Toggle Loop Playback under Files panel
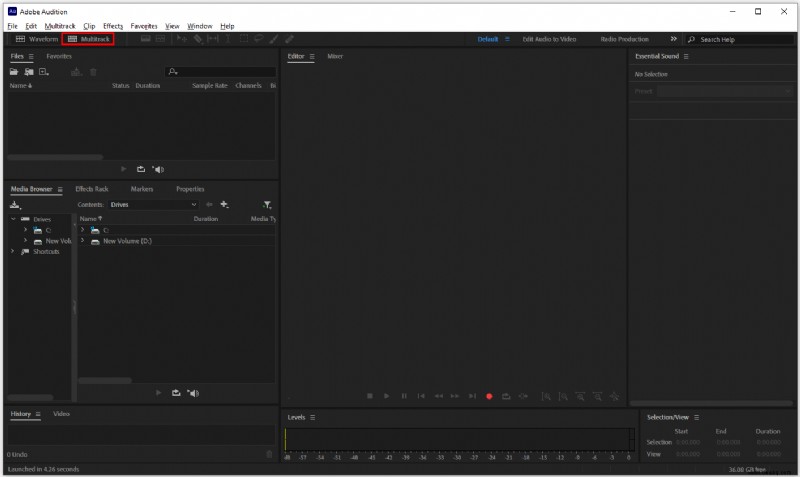 (141, 169)
